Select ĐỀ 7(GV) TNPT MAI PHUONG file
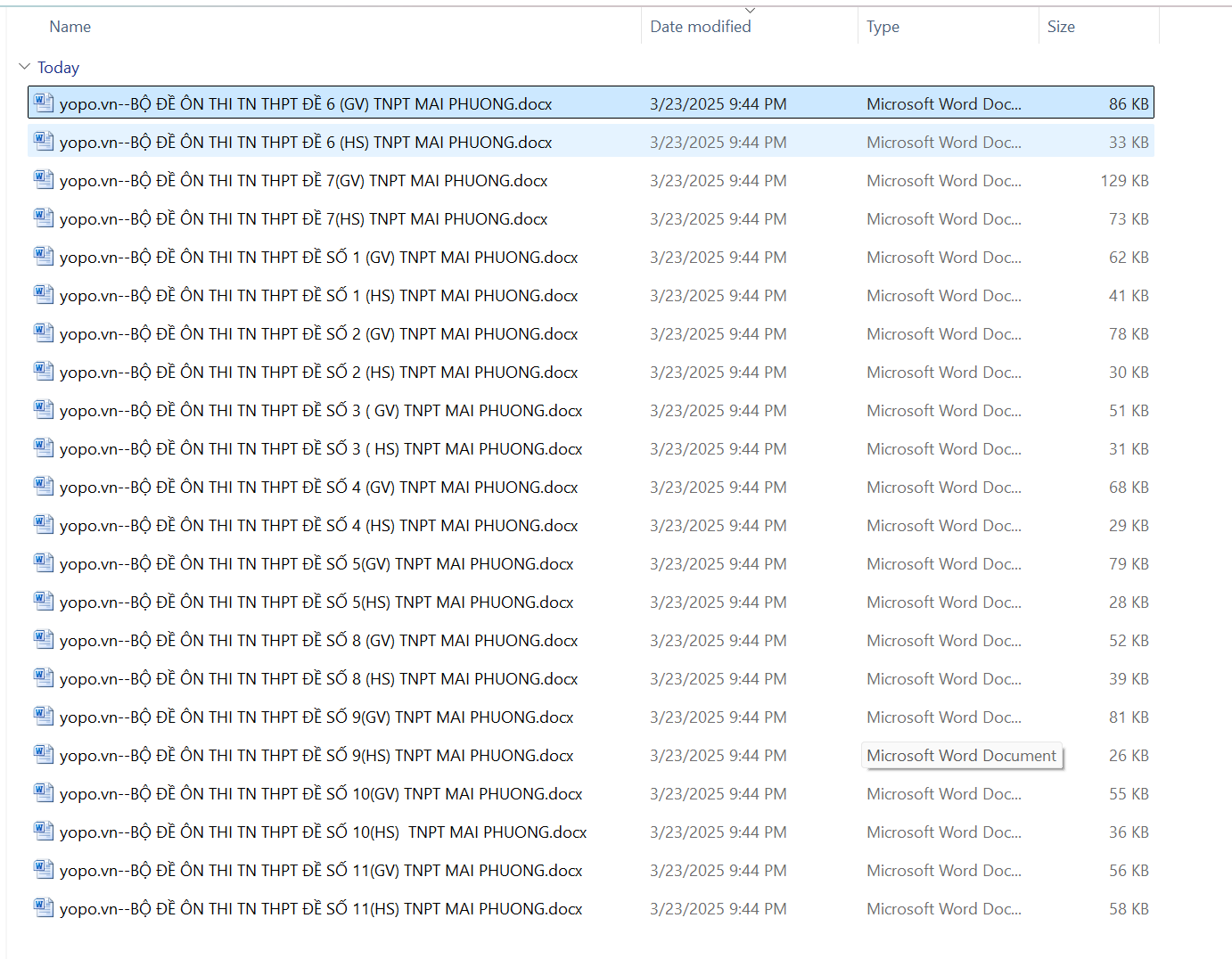The height and width of the screenshot is (959, 1232). [303, 181]
